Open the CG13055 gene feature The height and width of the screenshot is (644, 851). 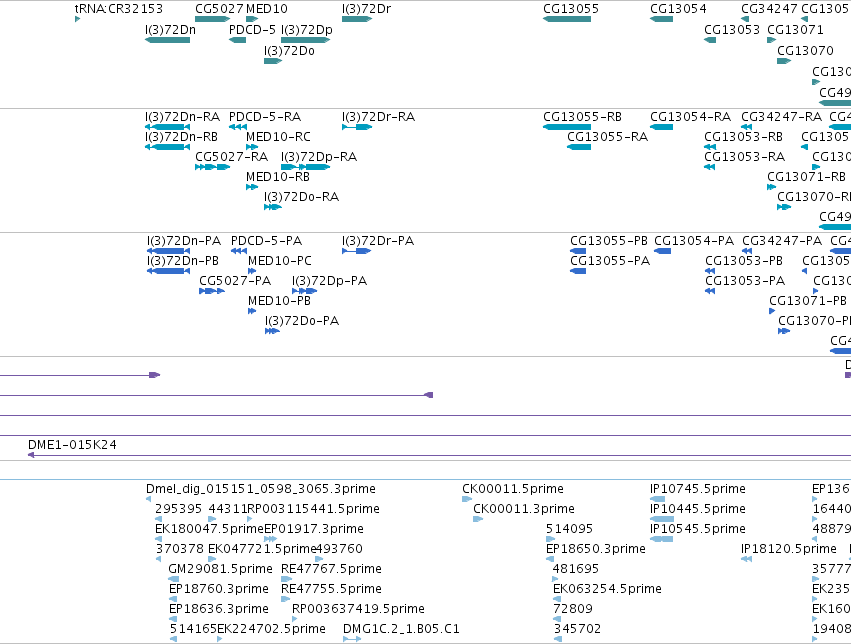(567, 19)
